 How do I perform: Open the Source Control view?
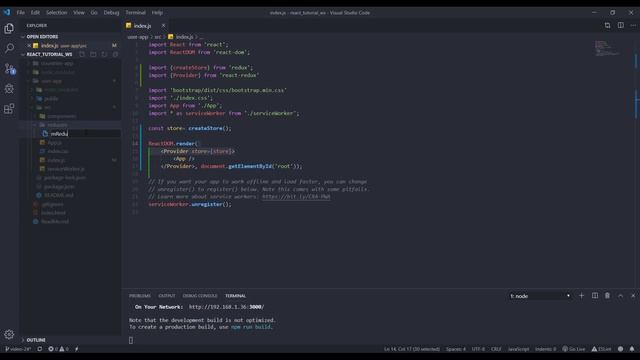click(x=9, y=68)
